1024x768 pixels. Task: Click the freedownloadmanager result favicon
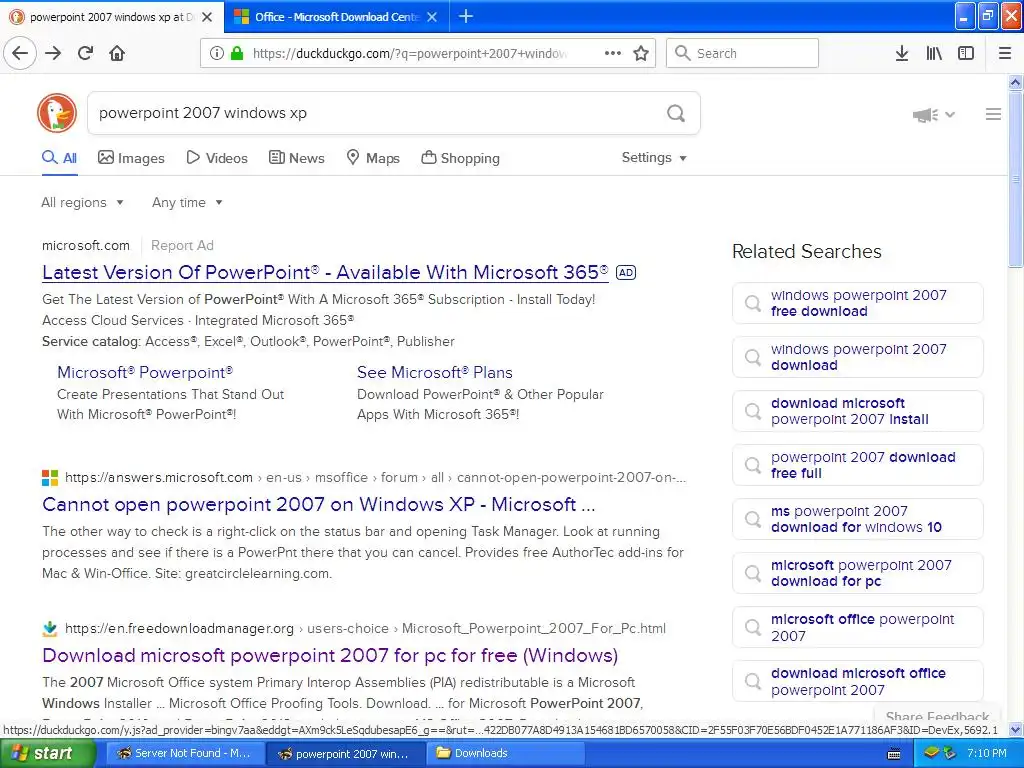click(x=50, y=629)
